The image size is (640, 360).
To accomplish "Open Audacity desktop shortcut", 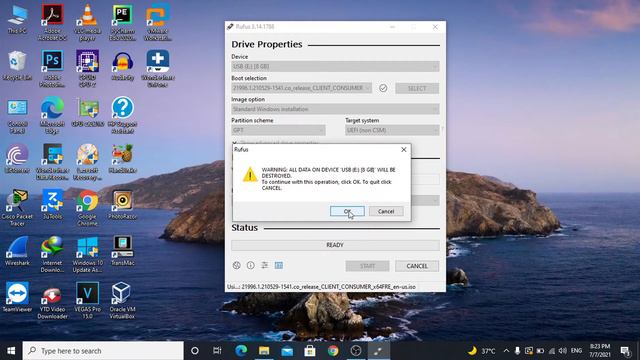I will (122, 65).
